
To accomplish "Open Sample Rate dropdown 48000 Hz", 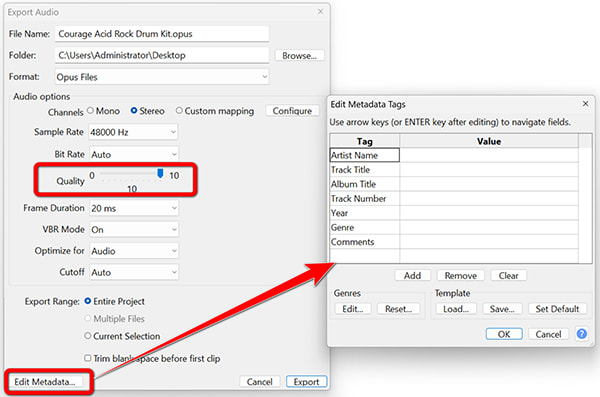I will [133, 132].
